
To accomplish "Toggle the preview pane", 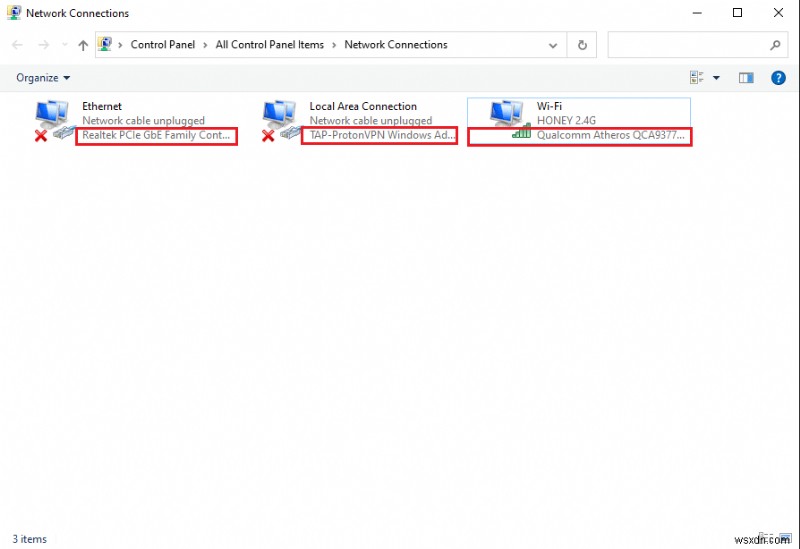I will [x=746, y=78].
